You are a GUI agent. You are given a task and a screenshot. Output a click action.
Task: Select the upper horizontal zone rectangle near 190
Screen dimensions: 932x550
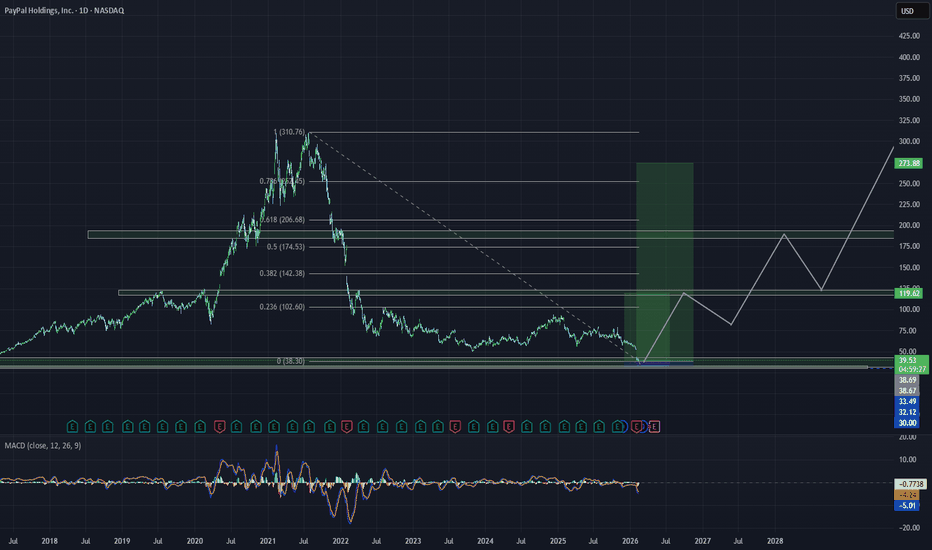click(490, 235)
